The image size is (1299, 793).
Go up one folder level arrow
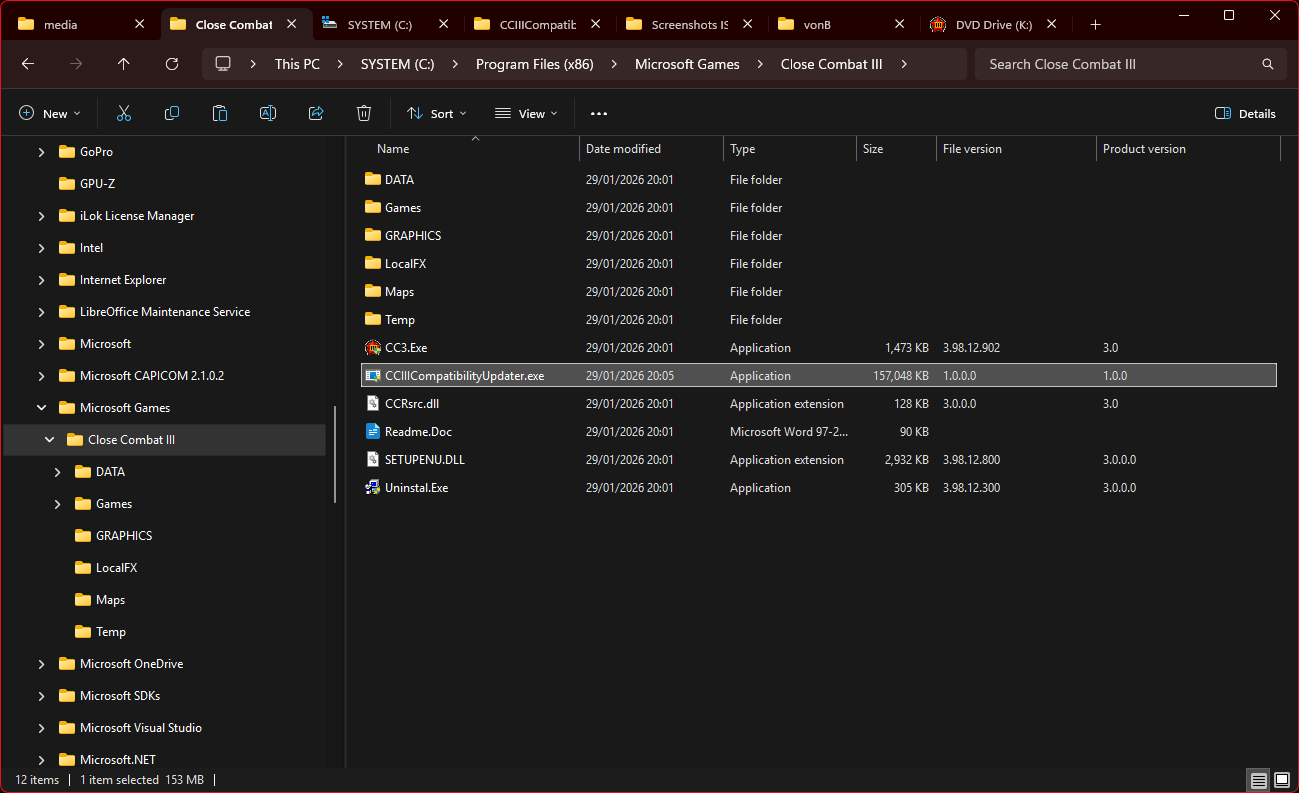tap(124, 64)
